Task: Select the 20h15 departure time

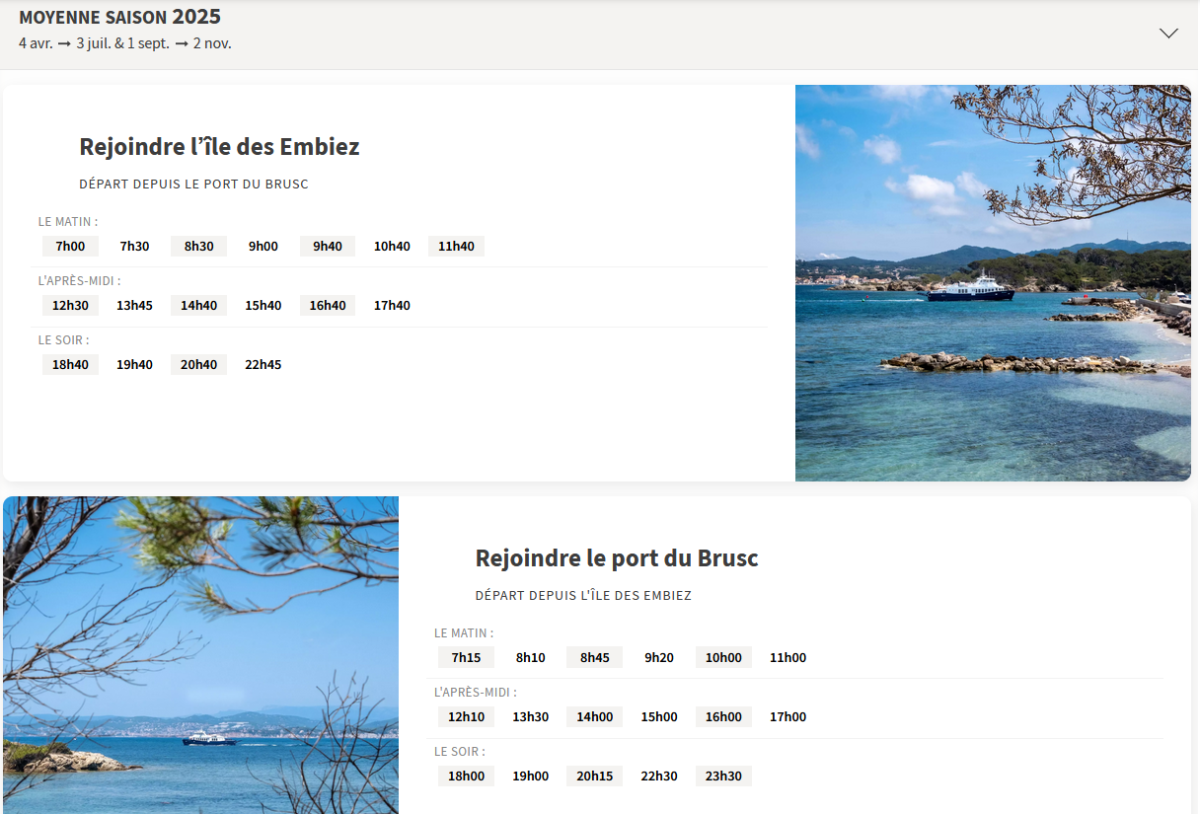Action: pyautogui.click(x=595, y=776)
